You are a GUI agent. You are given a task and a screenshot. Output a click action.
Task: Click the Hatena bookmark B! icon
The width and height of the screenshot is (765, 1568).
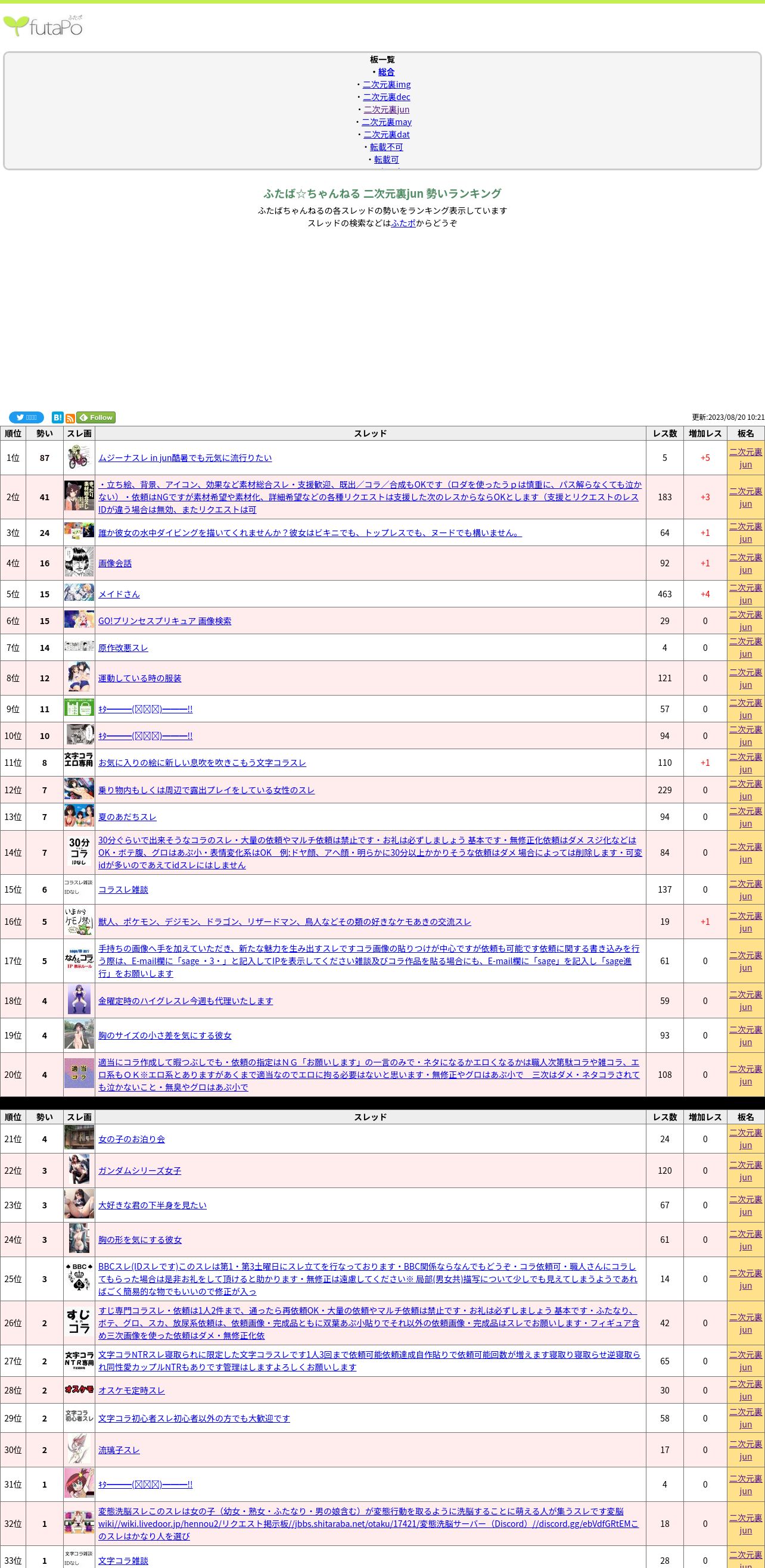point(57,417)
